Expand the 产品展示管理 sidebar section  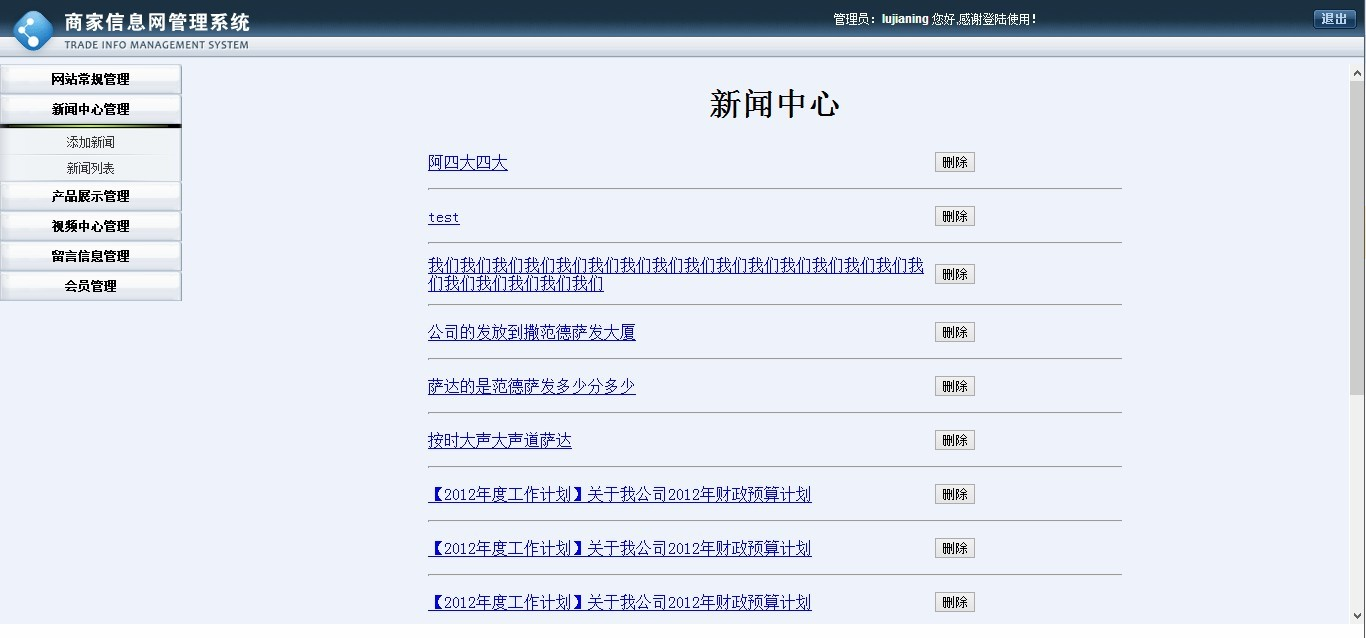pyautogui.click(x=91, y=196)
